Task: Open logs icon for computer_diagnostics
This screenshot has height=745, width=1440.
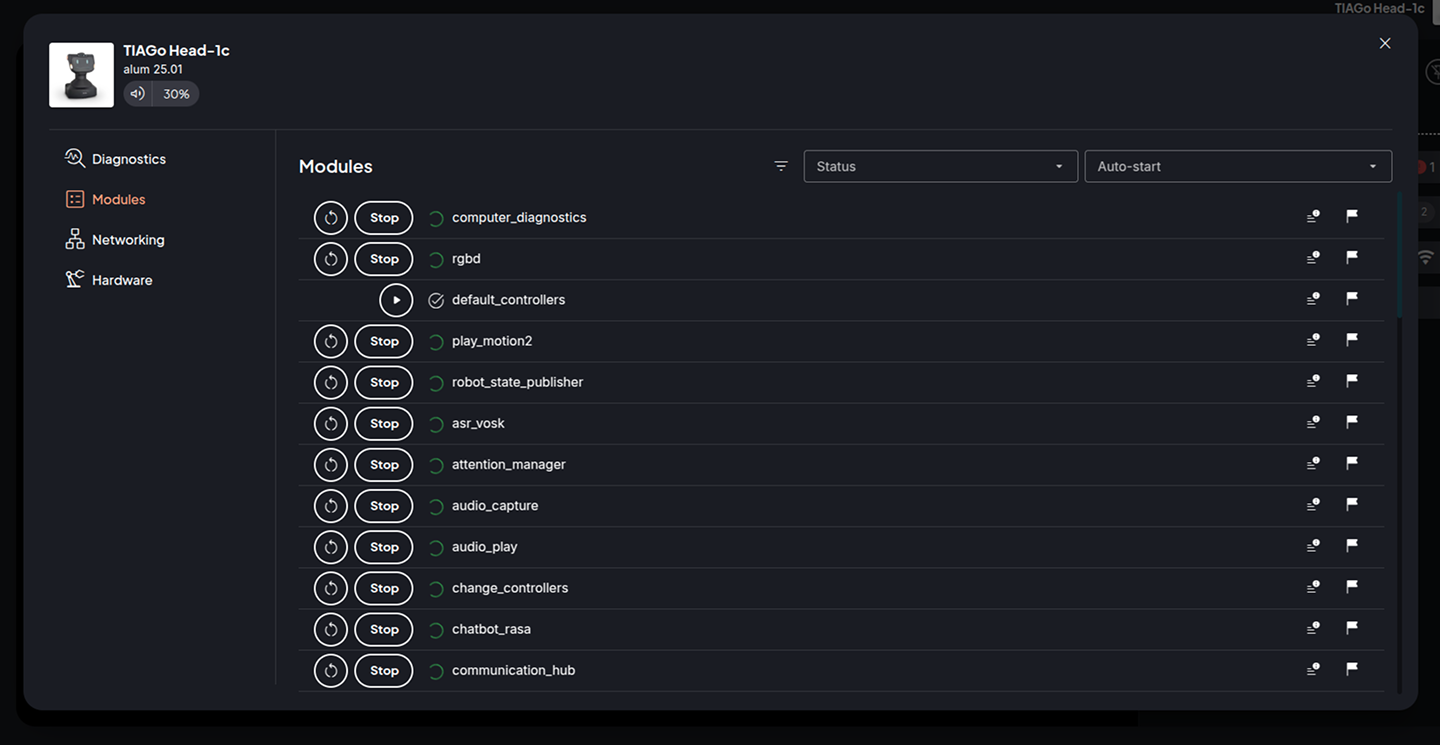Action: [1313, 216]
